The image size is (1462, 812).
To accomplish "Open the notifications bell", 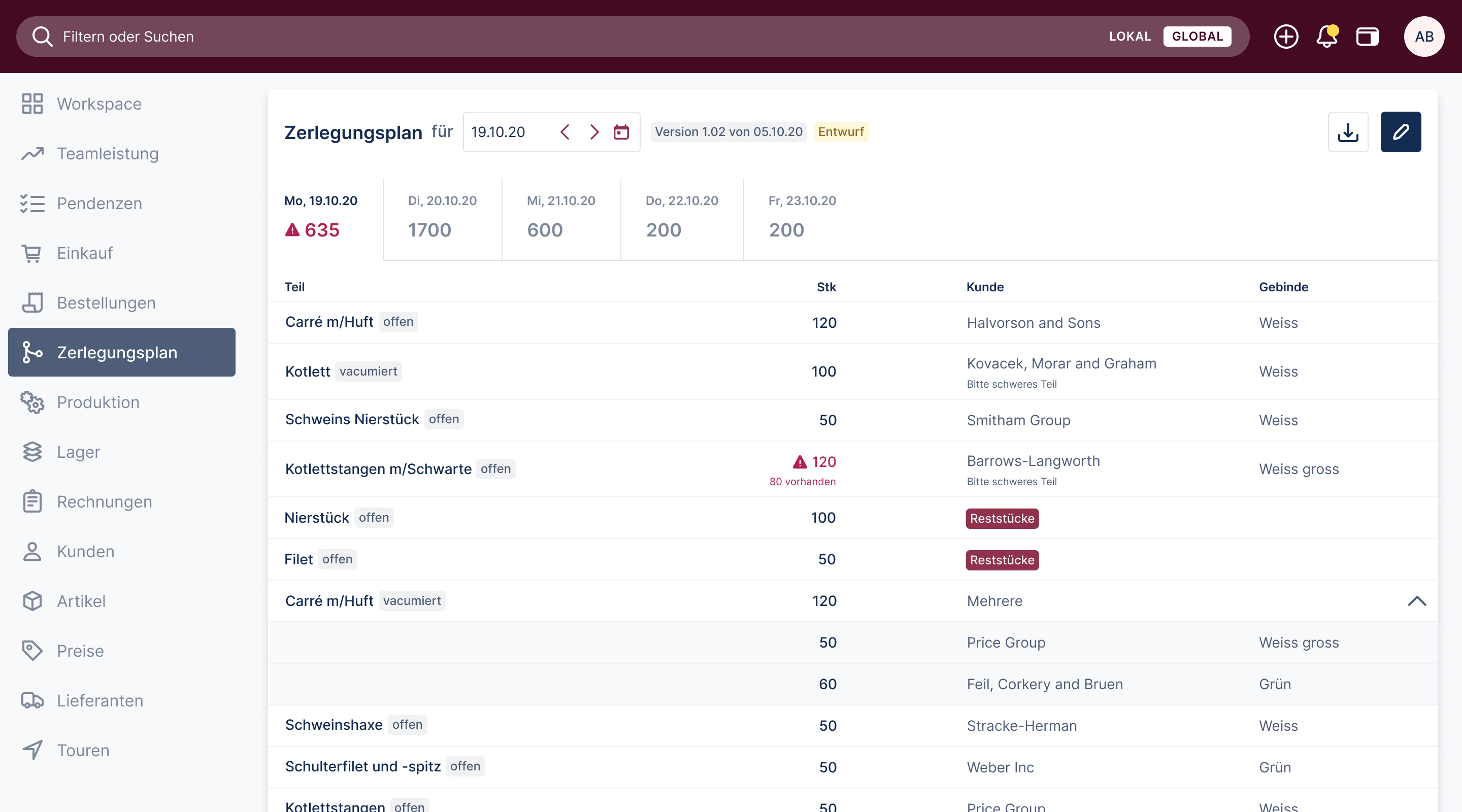I will (1327, 37).
